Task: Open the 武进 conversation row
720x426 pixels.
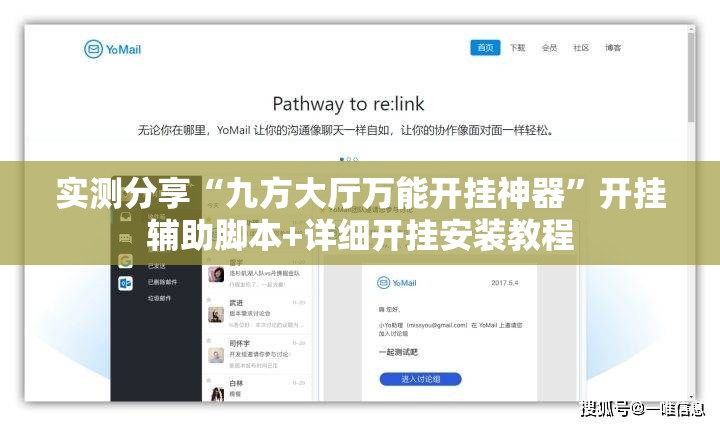Action: pyautogui.click(x=256, y=314)
